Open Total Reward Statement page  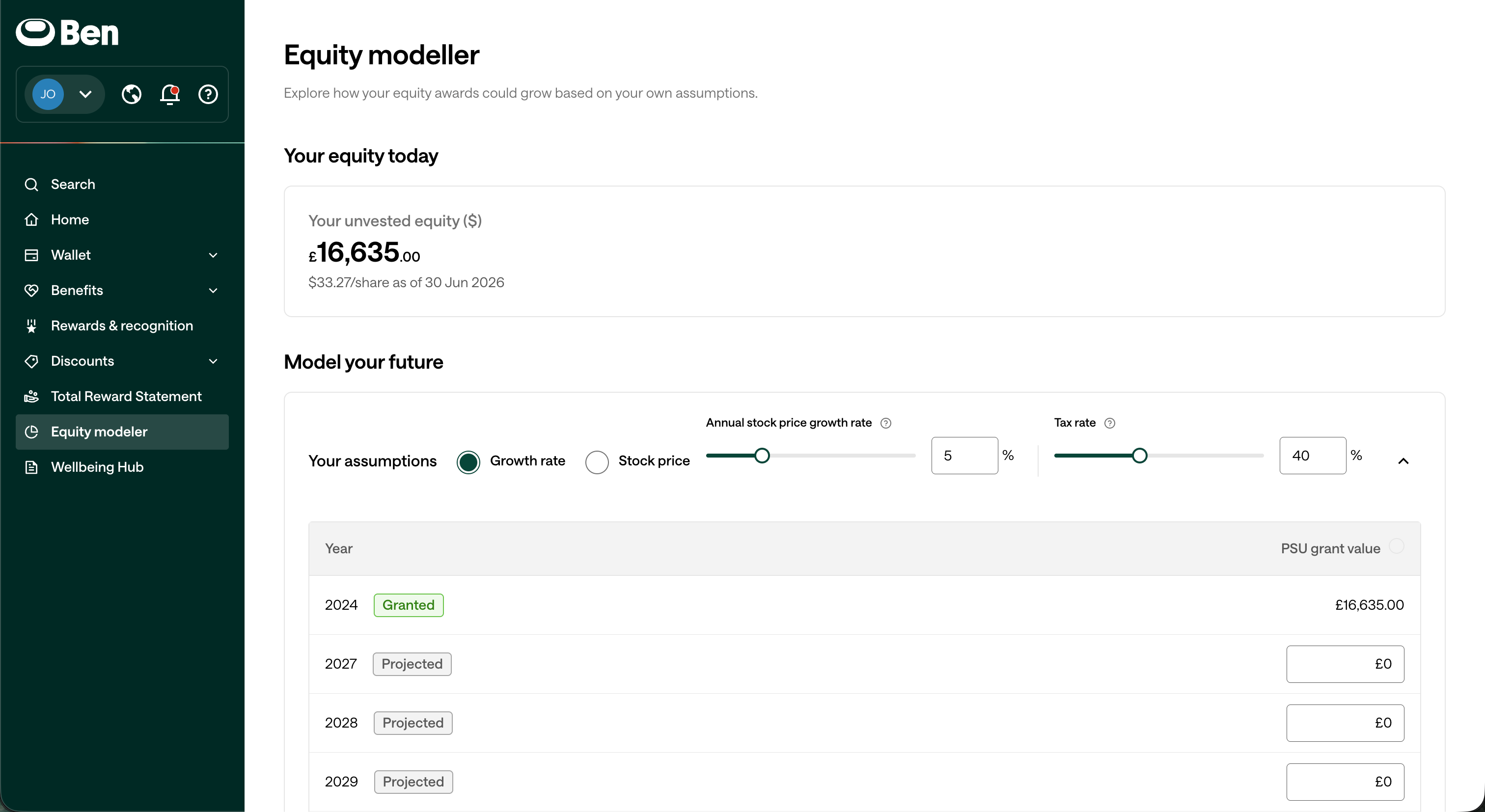[122, 397]
